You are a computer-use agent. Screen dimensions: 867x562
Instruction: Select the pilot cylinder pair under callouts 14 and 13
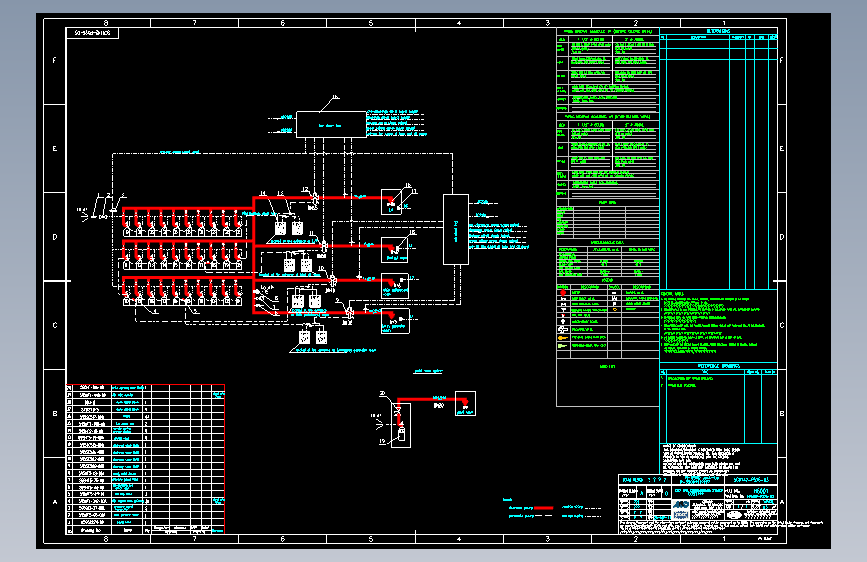click(x=289, y=228)
